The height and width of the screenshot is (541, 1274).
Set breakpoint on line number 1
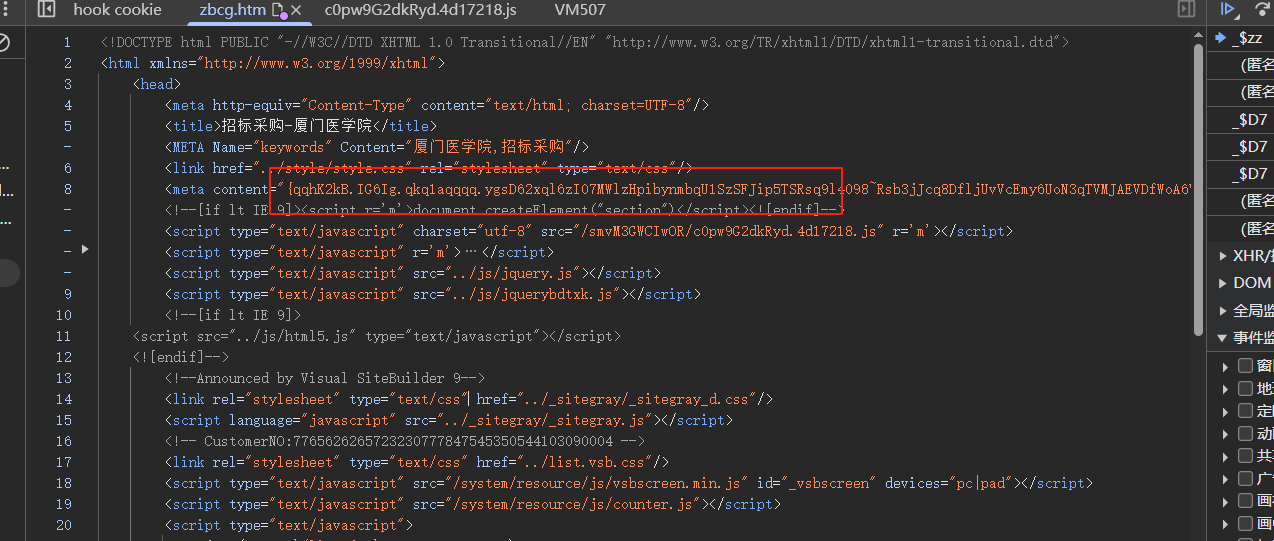[67, 42]
